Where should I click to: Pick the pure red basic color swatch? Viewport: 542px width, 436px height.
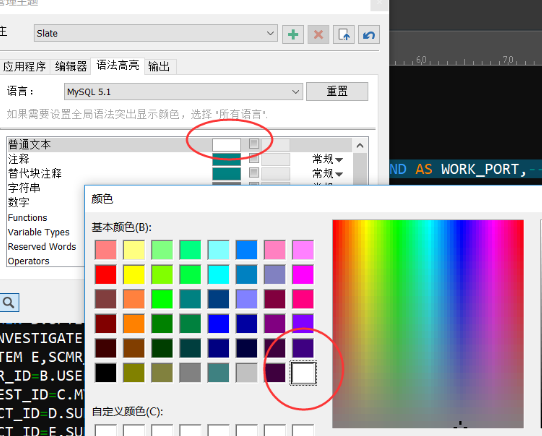pos(105,275)
